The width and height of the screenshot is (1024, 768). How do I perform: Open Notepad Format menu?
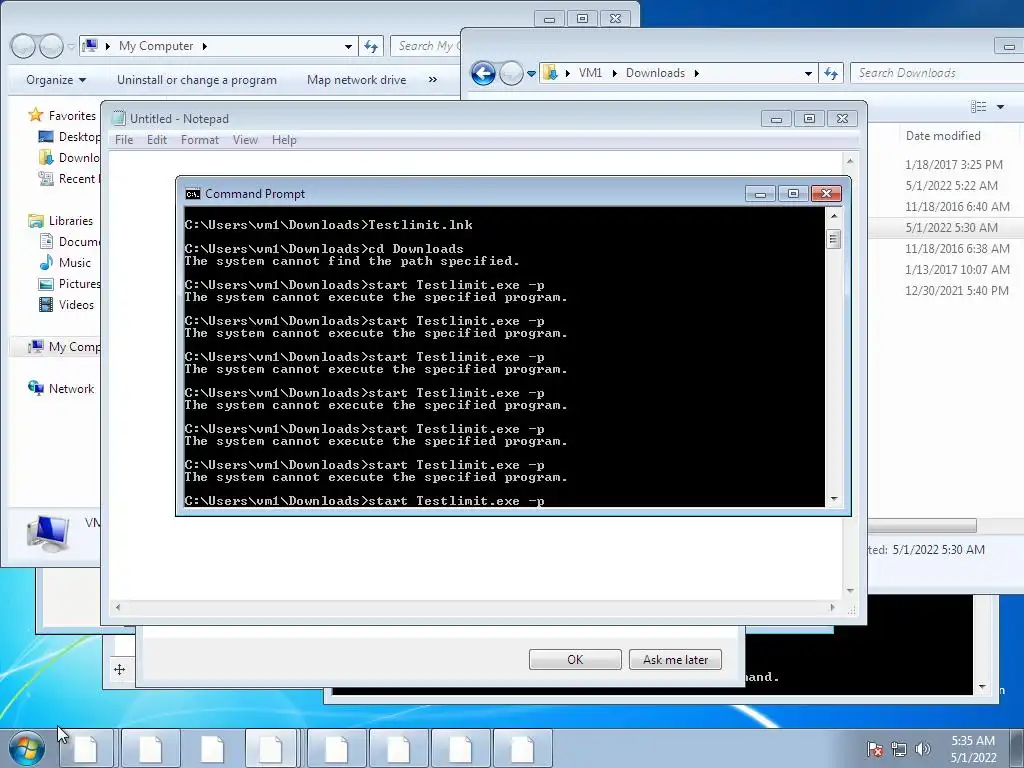click(x=200, y=140)
